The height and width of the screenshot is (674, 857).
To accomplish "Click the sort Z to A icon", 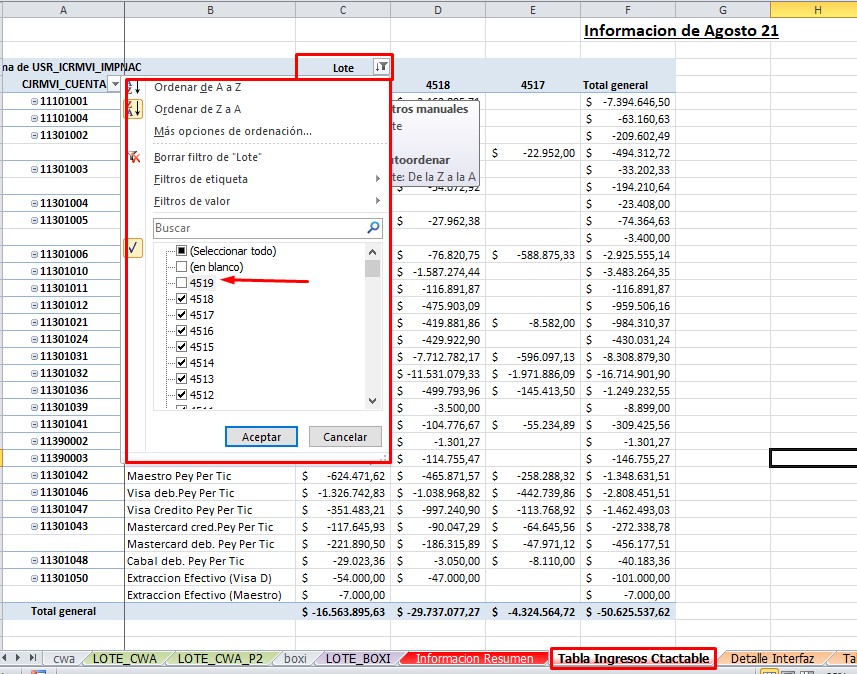I will (133, 109).
